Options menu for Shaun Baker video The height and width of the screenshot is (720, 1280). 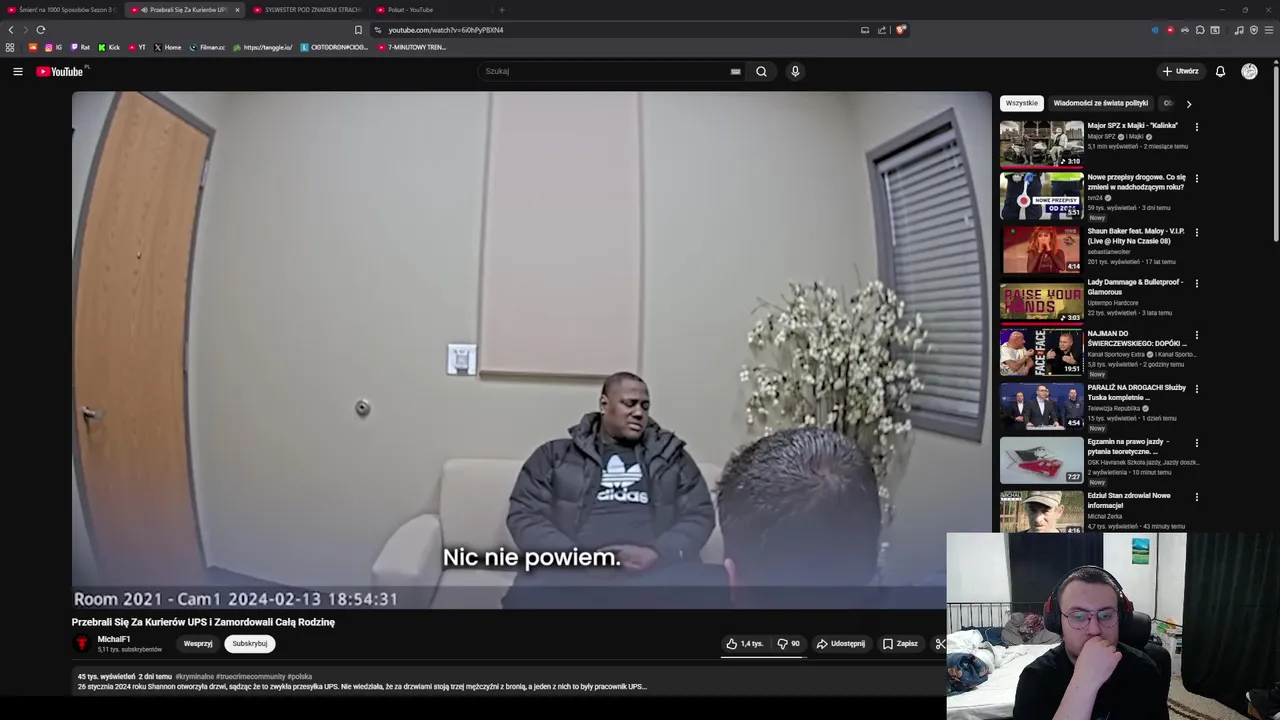pos(1196,232)
